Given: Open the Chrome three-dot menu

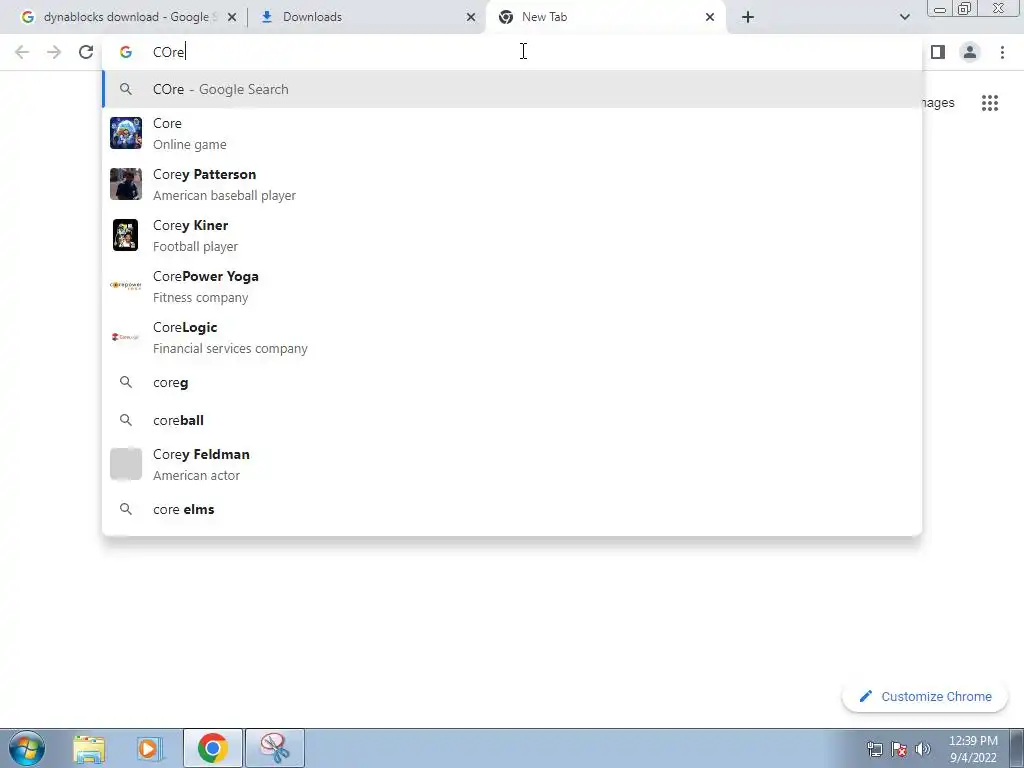Looking at the screenshot, I should click(1002, 52).
